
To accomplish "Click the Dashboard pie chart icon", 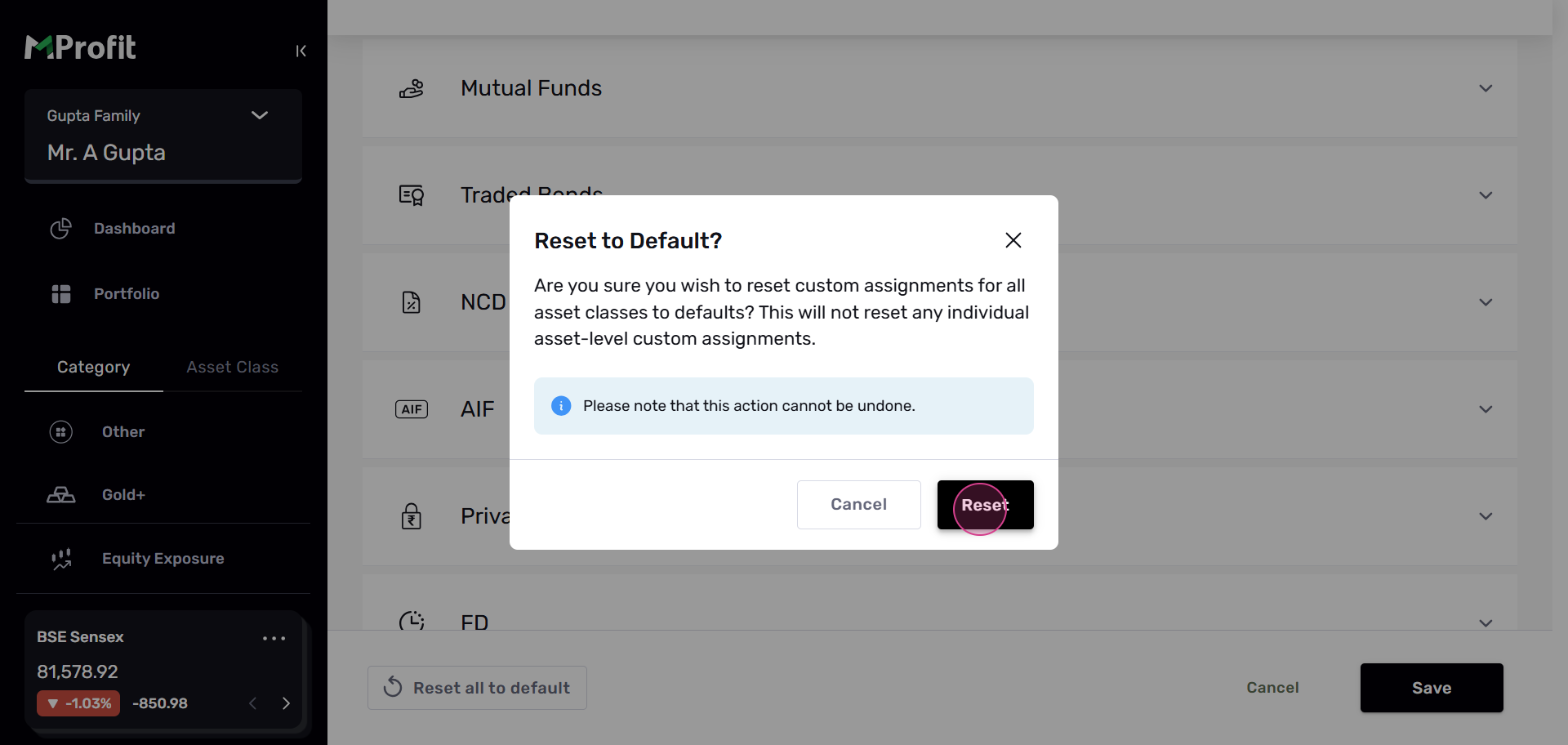I will click(x=61, y=229).
